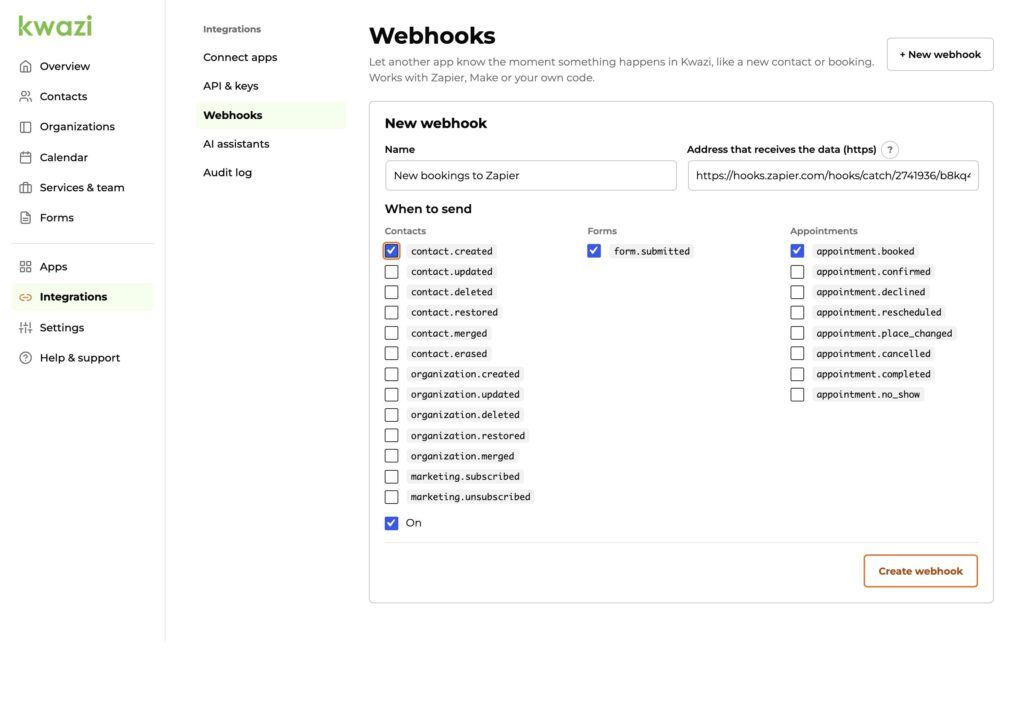Check the appointment.confirmed checkbox
This screenshot has height=714, width=1024.
pos(797,272)
